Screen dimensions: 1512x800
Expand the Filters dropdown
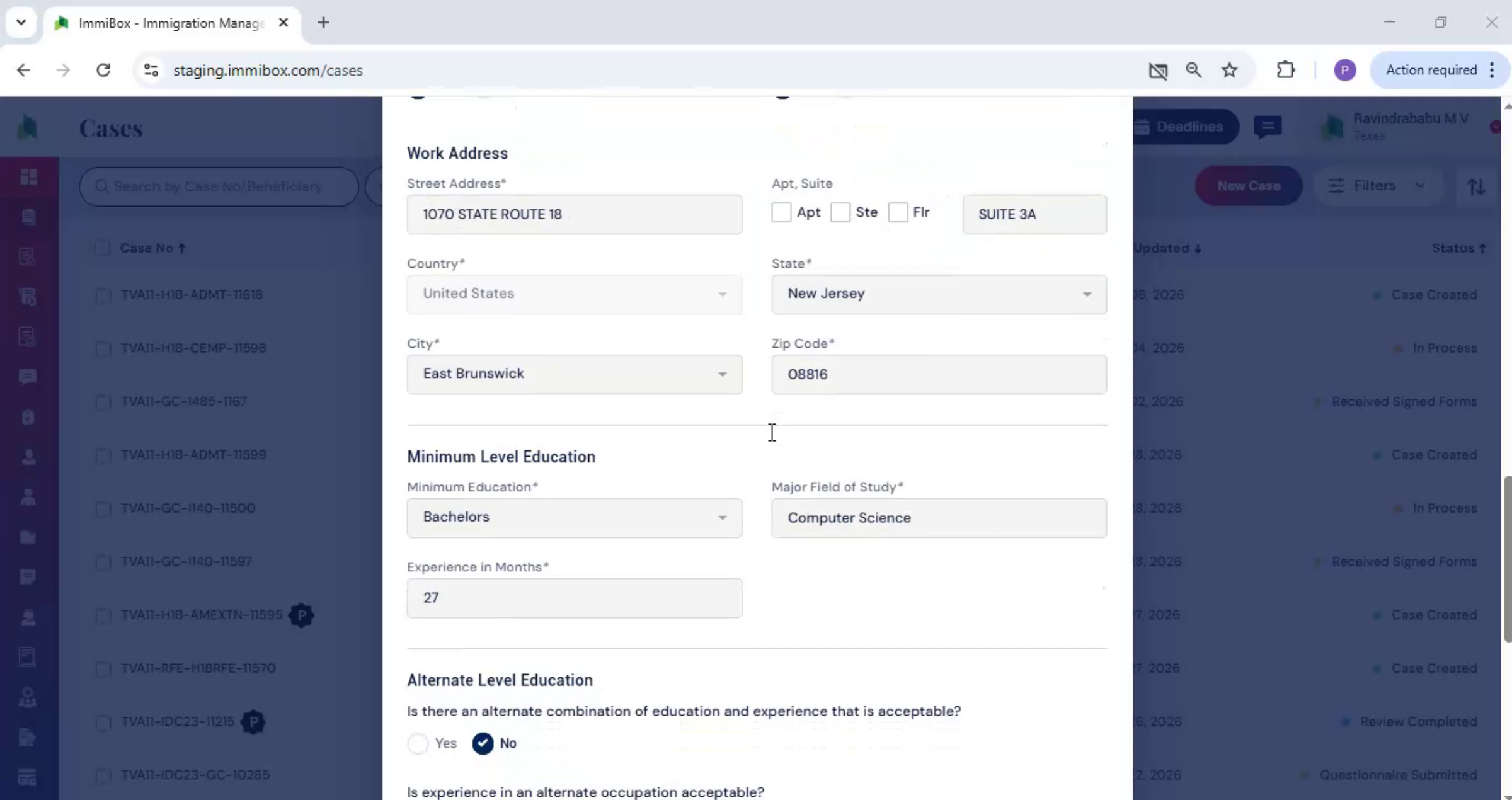tap(1377, 186)
